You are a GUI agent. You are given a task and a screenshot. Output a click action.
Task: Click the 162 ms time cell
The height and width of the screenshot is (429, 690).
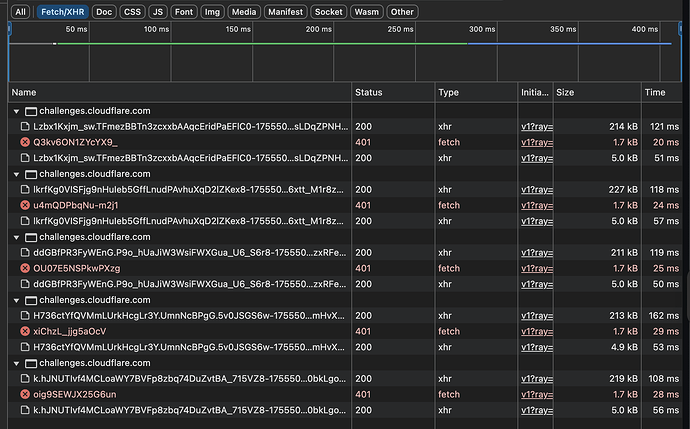(664, 315)
